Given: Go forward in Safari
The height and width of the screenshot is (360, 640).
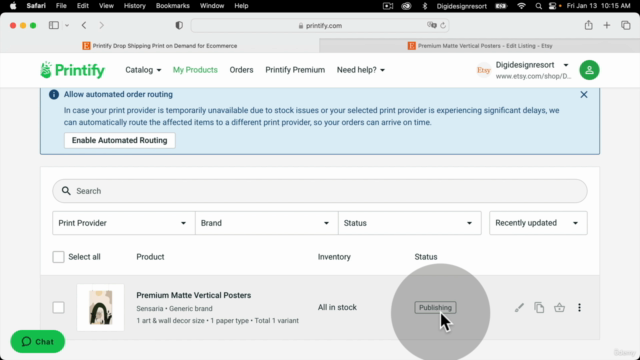Looking at the screenshot, I should 102,25.
